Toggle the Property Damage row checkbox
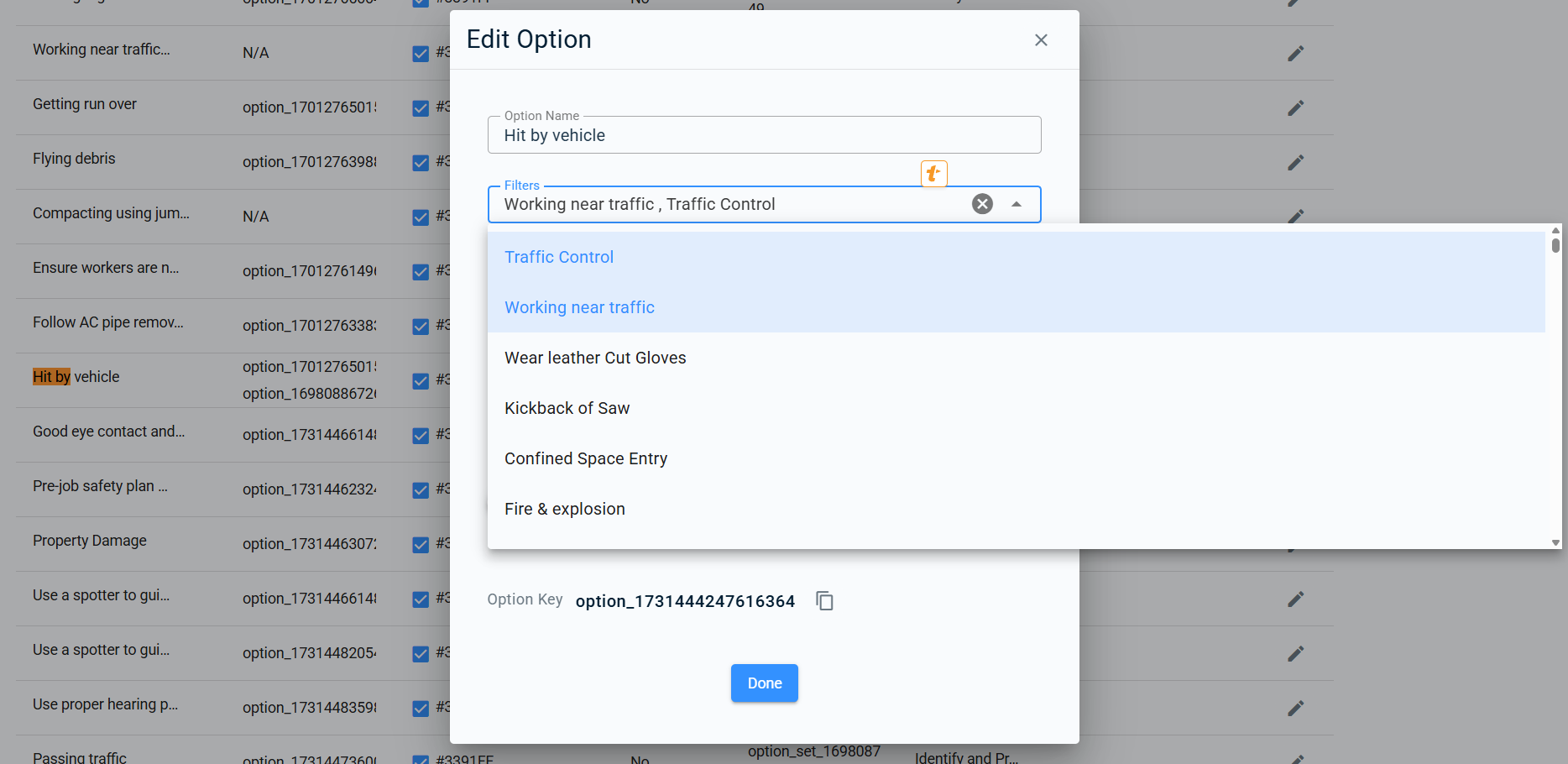Image resolution: width=1568 pixels, height=764 pixels. pyautogui.click(x=421, y=545)
